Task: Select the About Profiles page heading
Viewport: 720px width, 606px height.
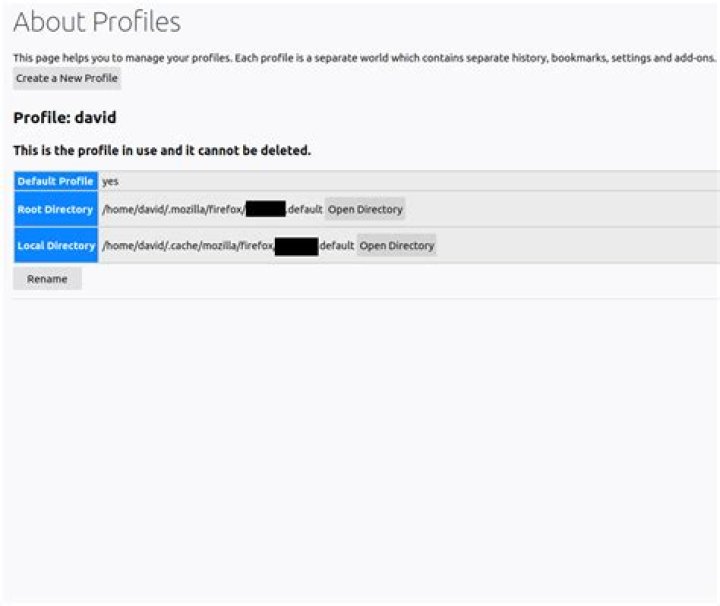Action: [x=97, y=22]
